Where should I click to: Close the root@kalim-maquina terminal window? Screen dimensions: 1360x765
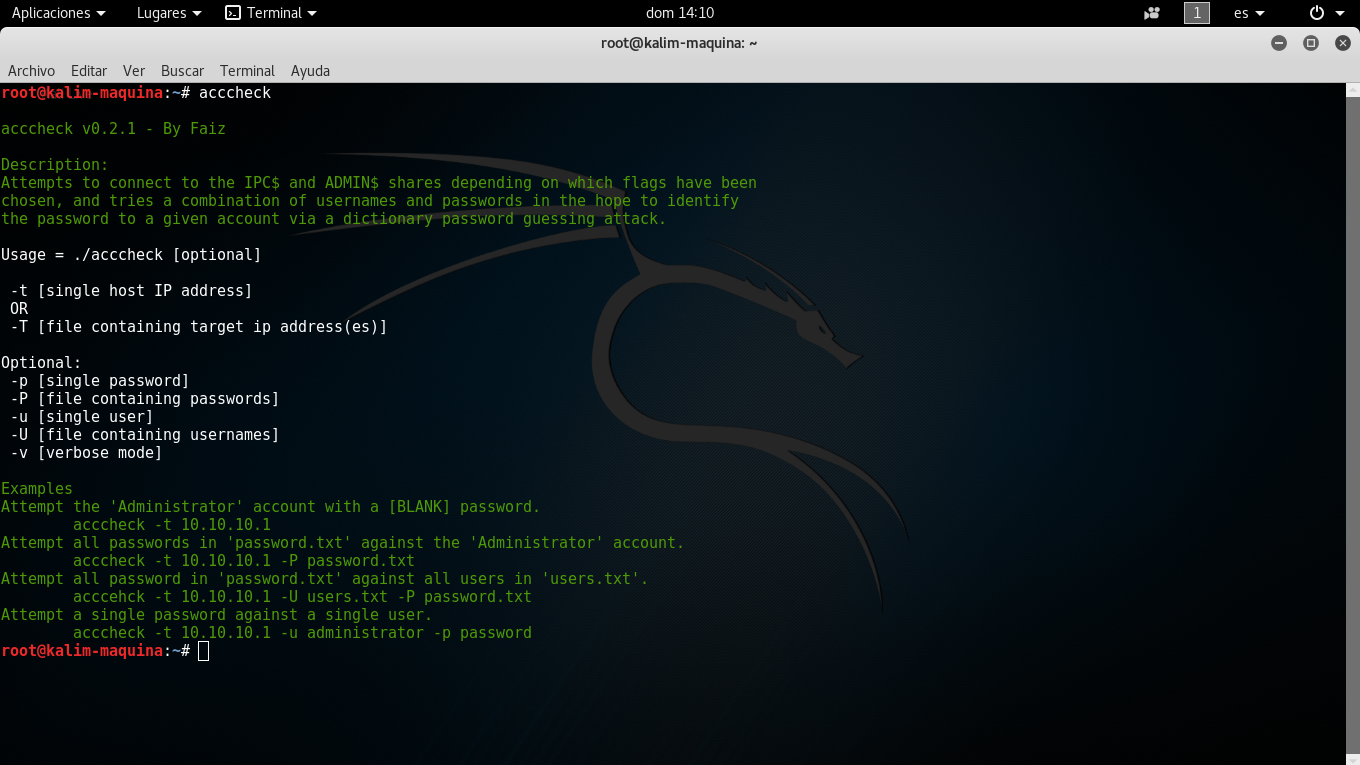pyautogui.click(x=1341, y=43)
